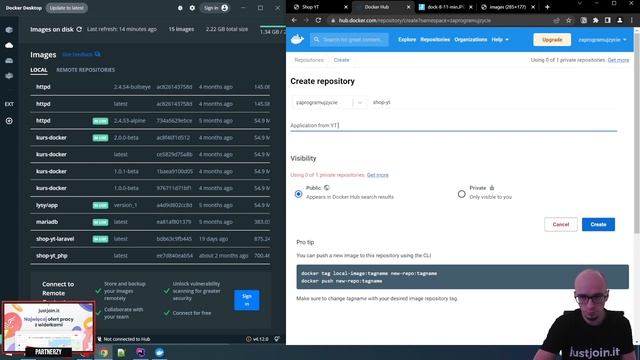Reload the Docker Hub page
Viewport: 640px width, 360px height.
click(318, 20)
